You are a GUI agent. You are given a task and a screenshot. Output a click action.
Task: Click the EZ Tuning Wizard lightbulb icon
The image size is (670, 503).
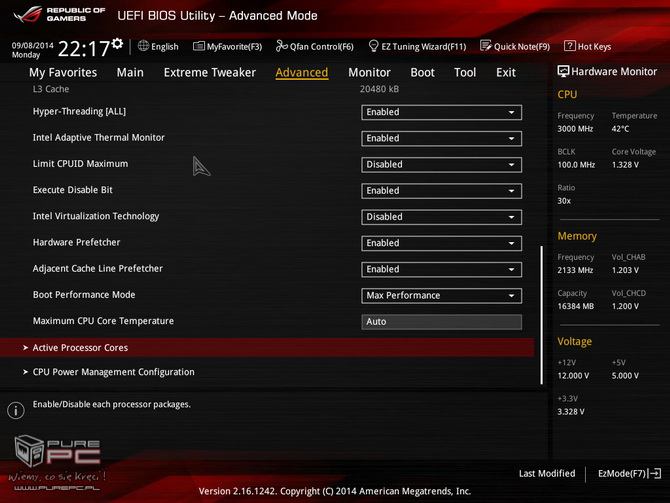[x=373, y=46]
